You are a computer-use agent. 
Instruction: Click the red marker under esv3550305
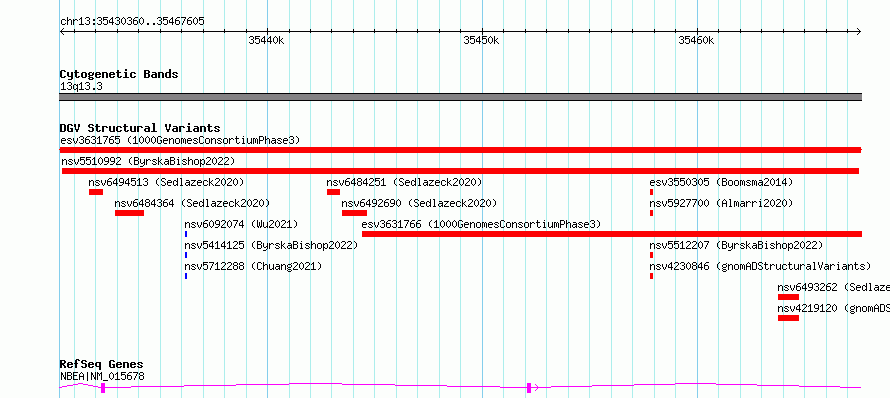point(652,192)
